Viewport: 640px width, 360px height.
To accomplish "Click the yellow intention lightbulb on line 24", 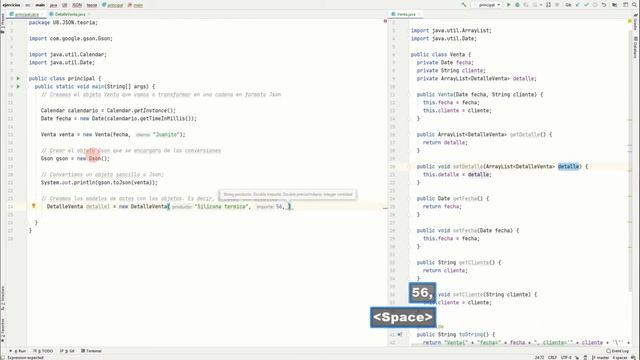I will 34,206.
